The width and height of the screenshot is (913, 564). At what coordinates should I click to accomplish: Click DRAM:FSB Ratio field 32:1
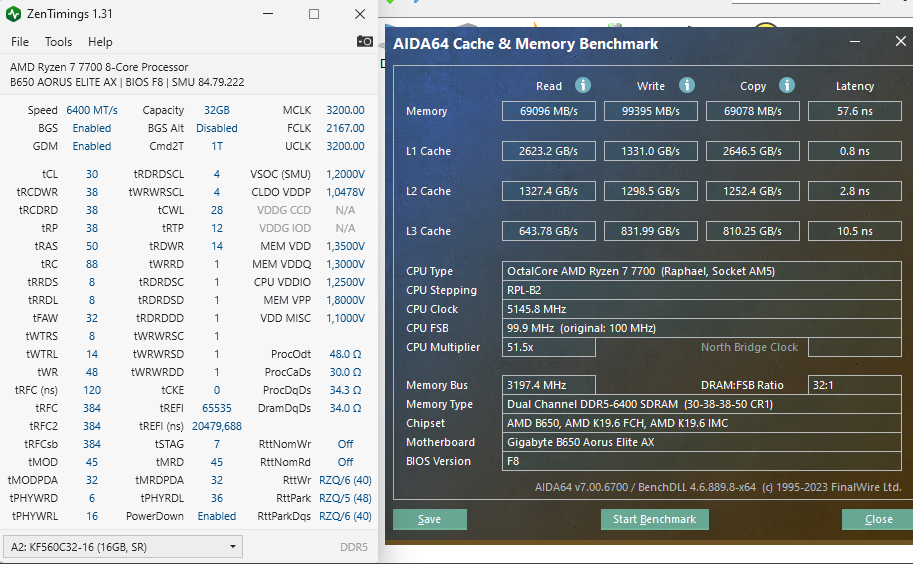[x=855, y=385]
